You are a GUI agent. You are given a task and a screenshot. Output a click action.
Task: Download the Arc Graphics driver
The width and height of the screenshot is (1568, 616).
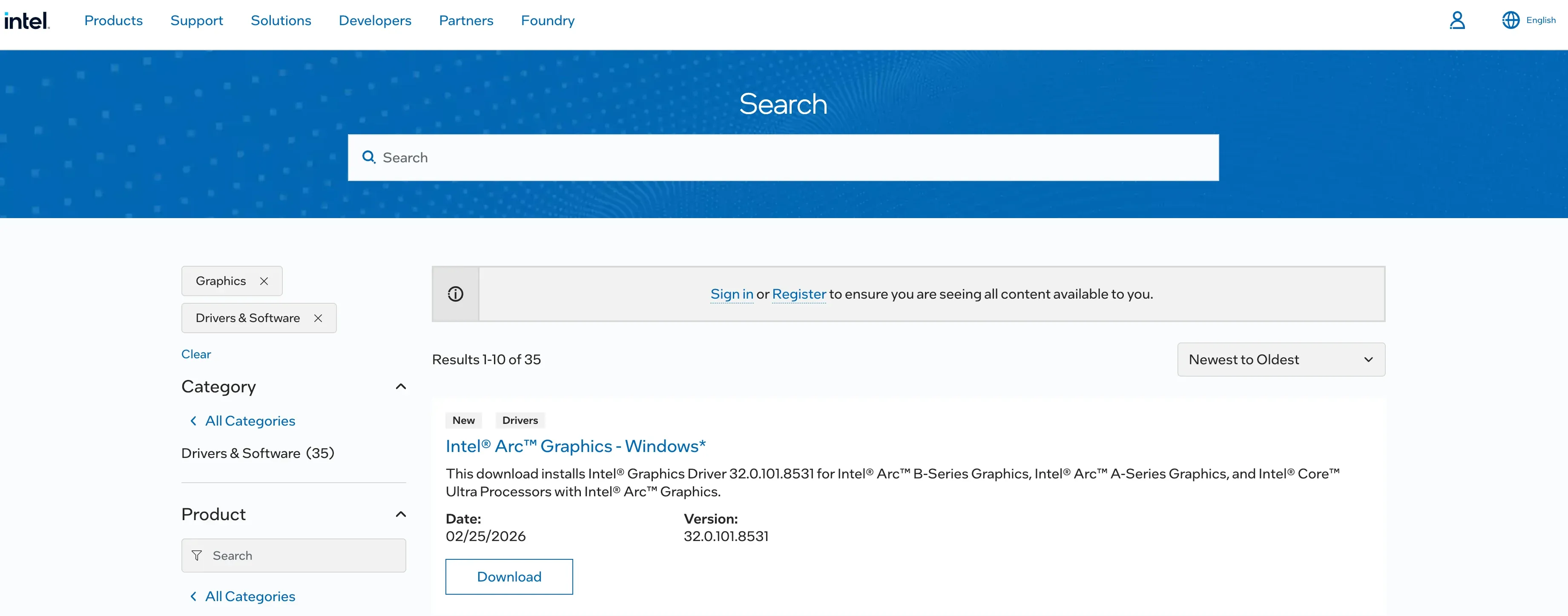click(x=509, y=576)
